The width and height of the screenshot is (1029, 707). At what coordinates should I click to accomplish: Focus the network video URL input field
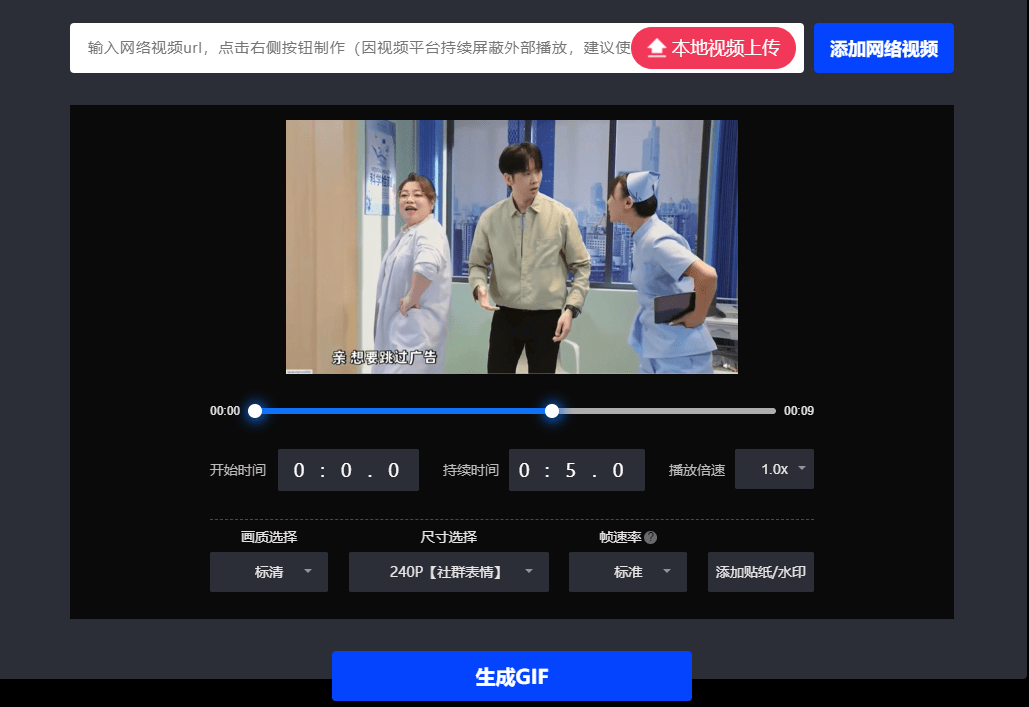(350, 48)
